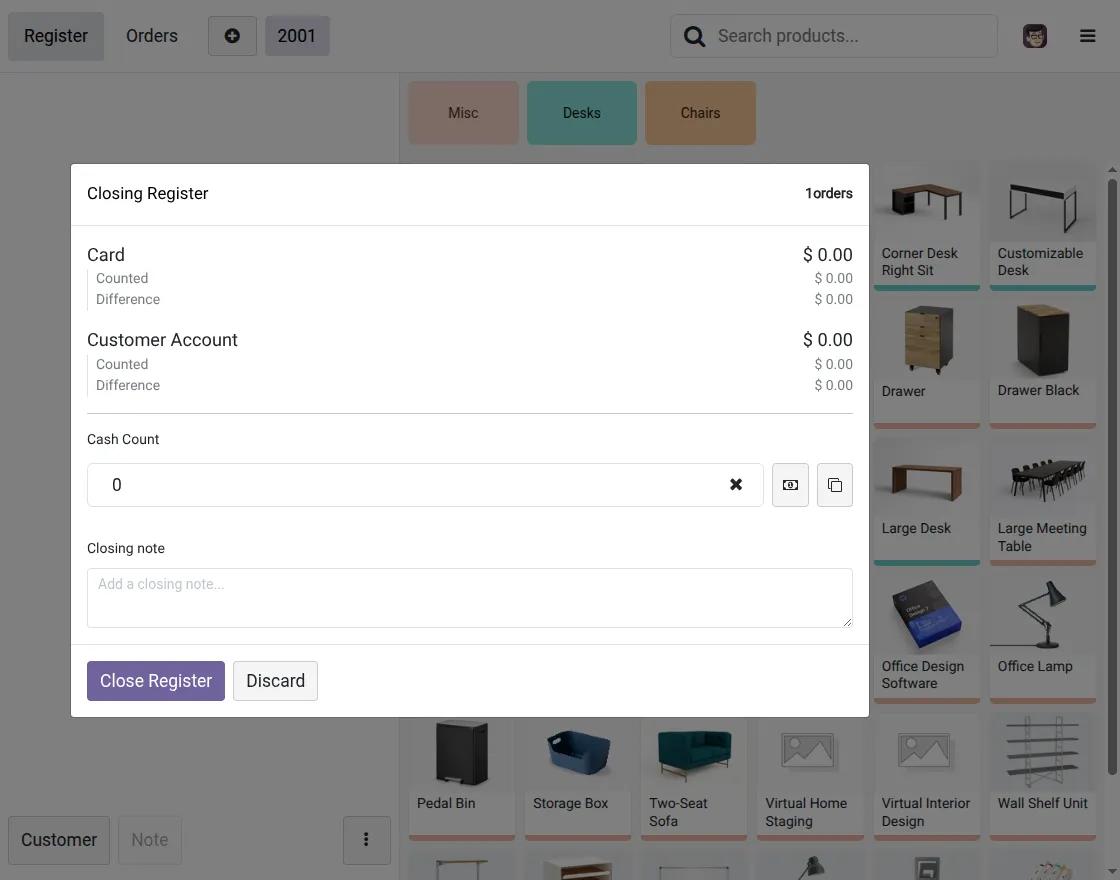This screenshot has width=1120, height=880.
Task: Click the user avatar icon
Action: point(1034,36)
